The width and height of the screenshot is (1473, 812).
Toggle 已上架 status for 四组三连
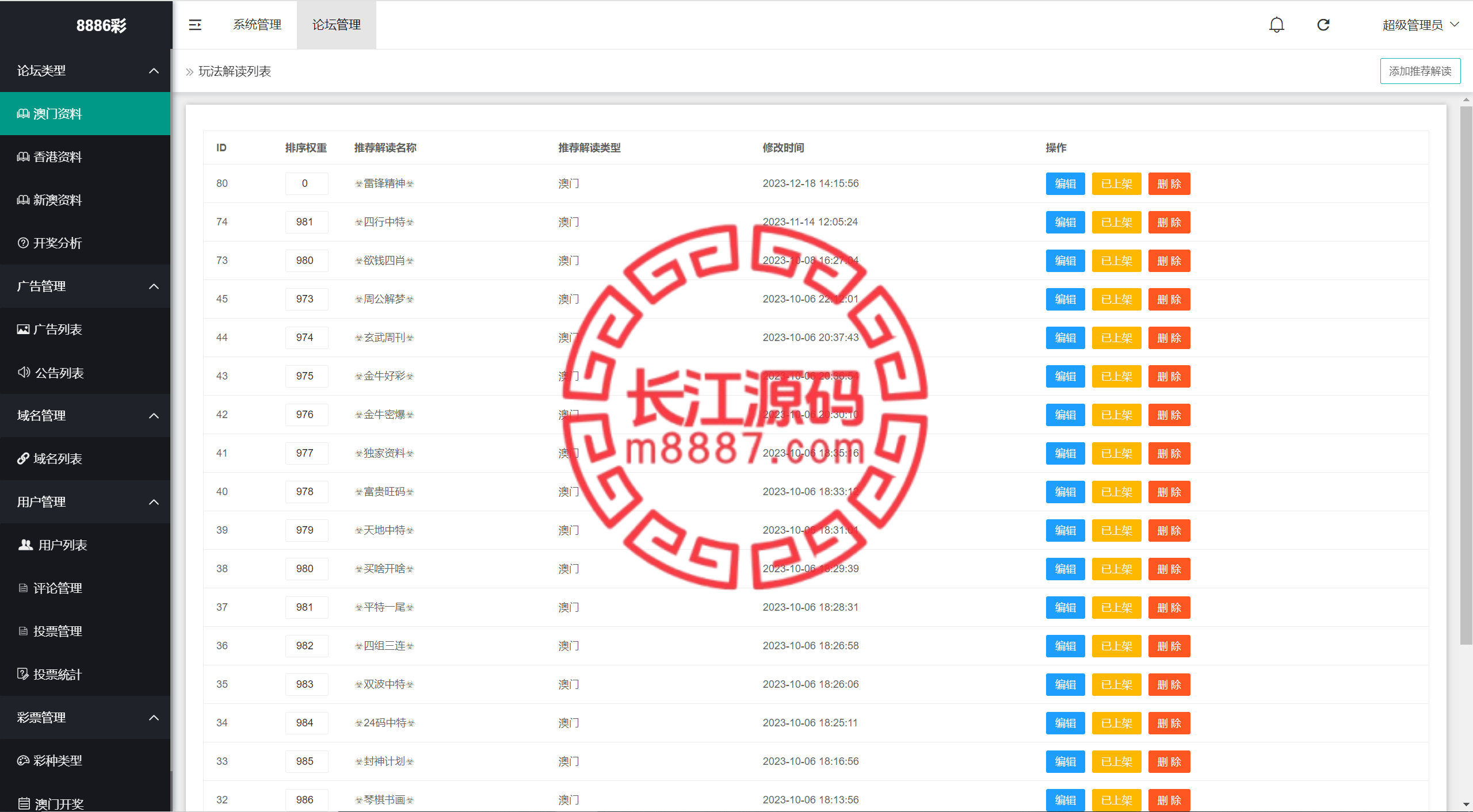click(1116, 646)
